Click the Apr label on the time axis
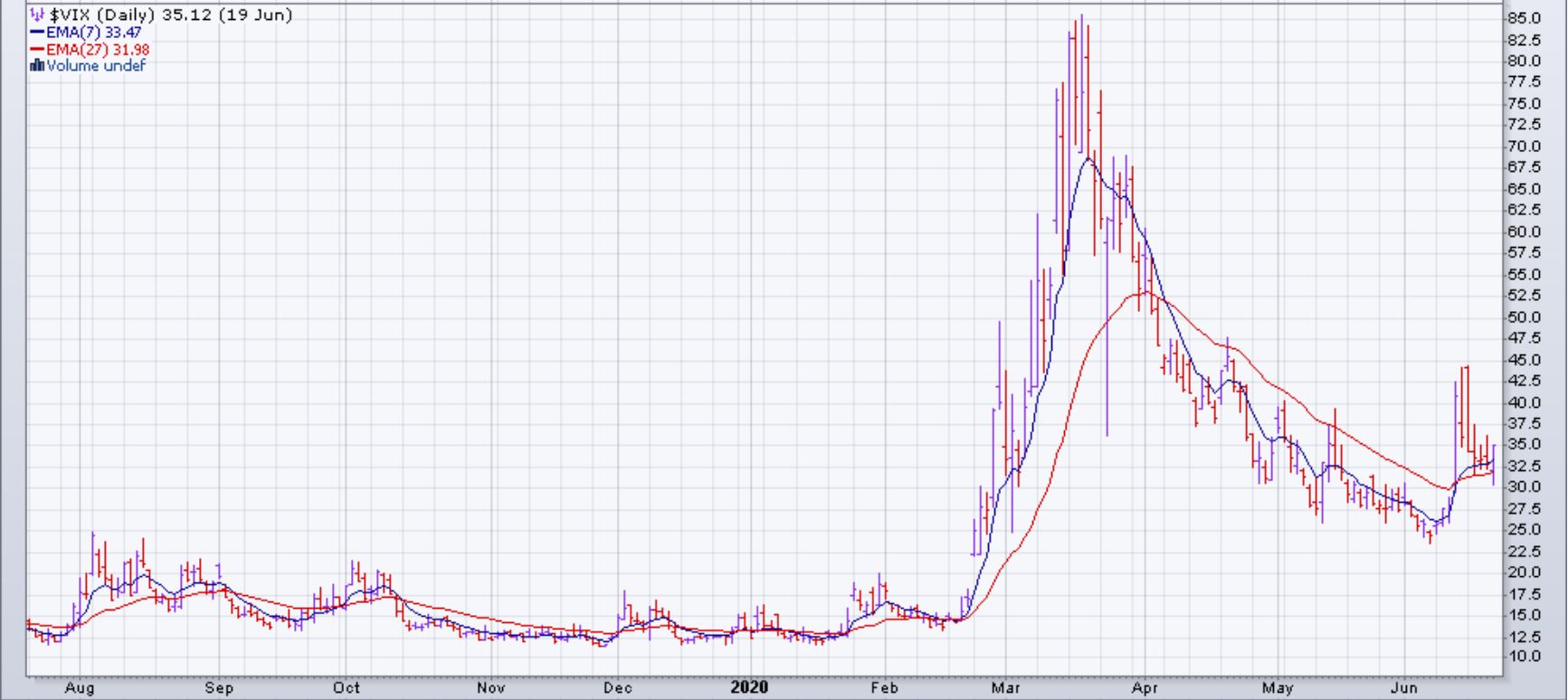 (1145, 688)
